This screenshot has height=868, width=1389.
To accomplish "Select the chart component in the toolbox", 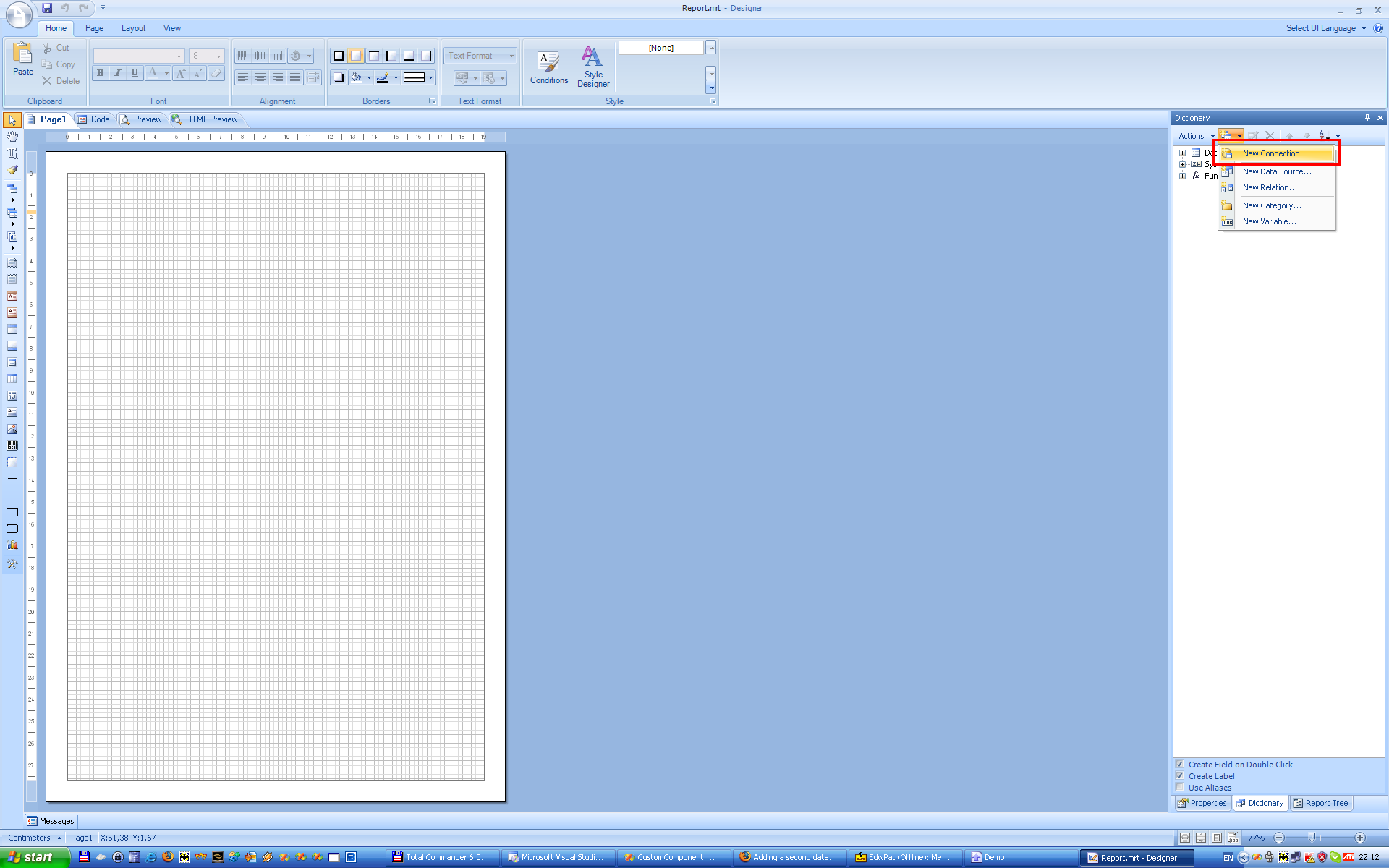I will point(12,545).
